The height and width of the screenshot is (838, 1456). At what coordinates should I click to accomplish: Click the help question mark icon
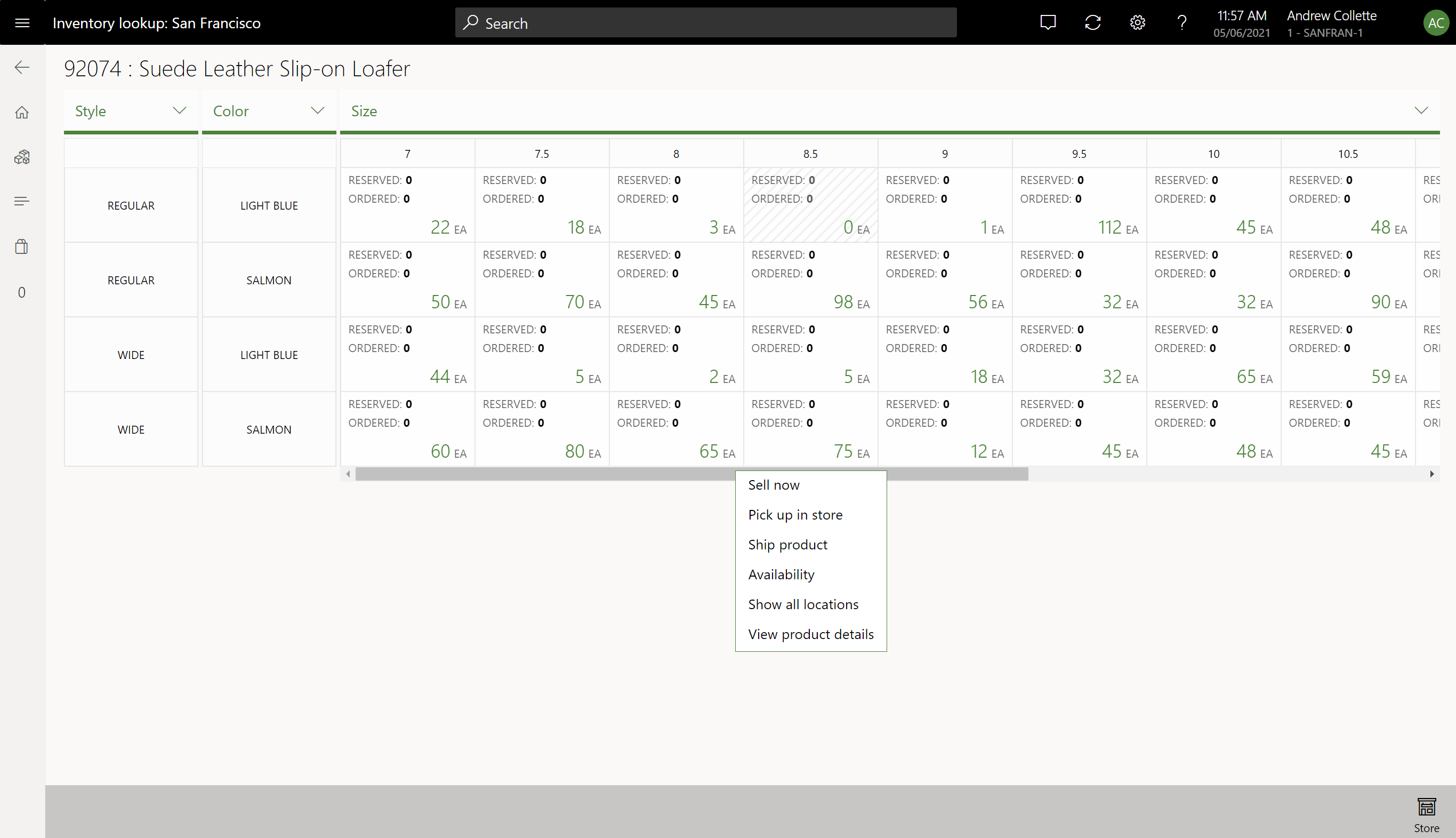tap(1182, 22)
